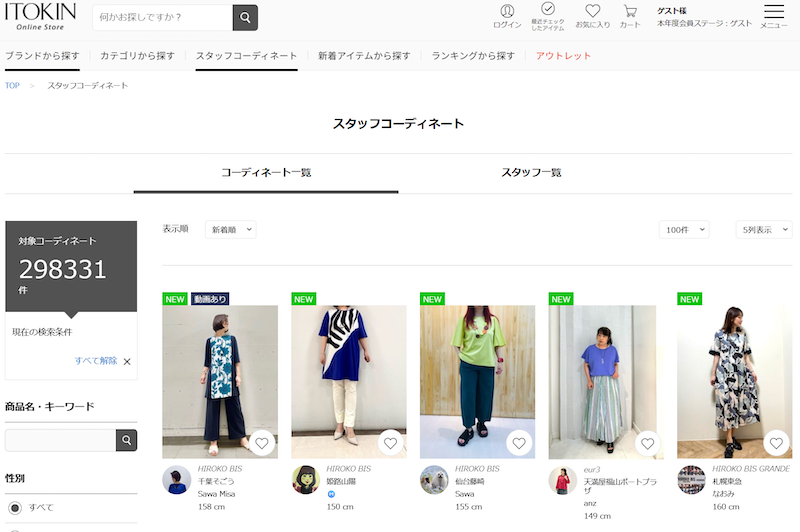Open the favorites (お気に入り) heart icon

coord(592,17)
